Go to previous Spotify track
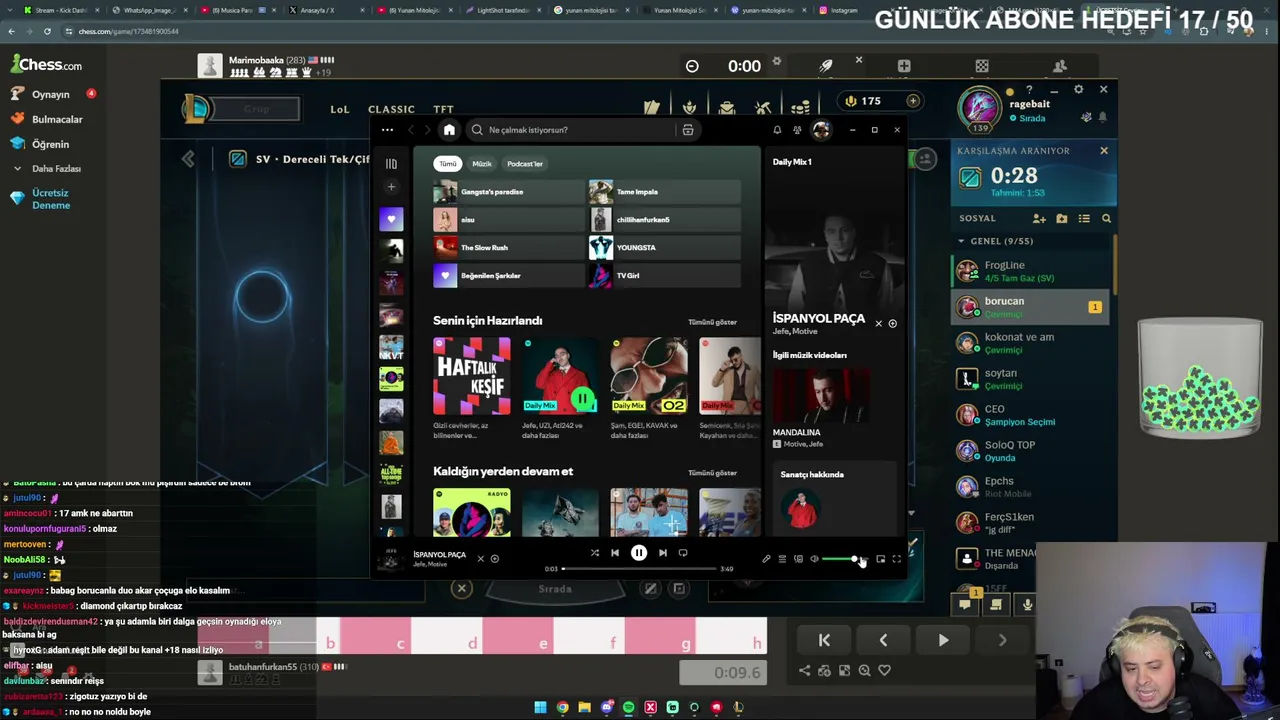Image resolution: width=1280 pixels, height=720 pixels. (615, 553)
